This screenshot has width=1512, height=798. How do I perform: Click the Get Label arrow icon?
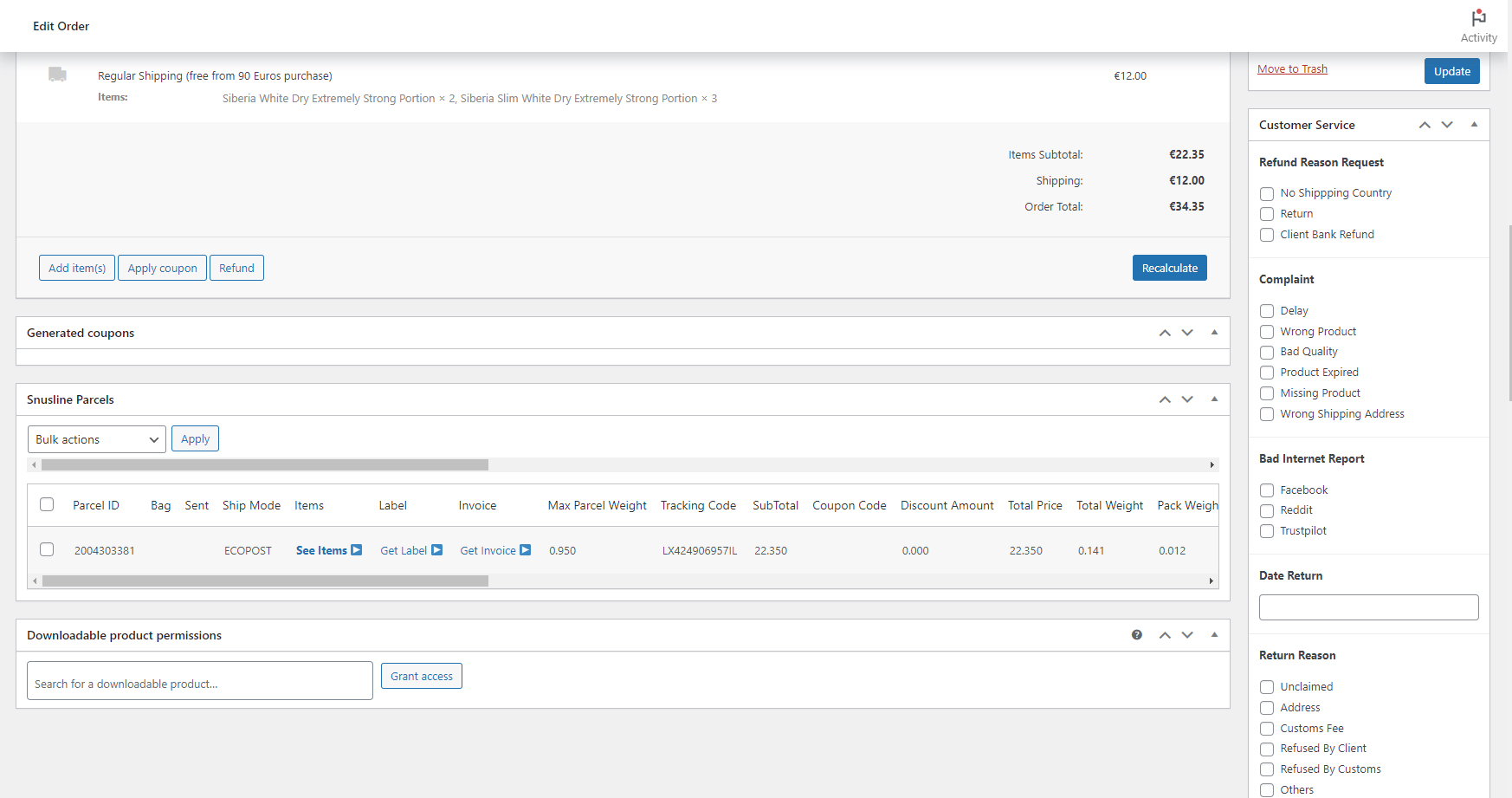coord(436,550)
